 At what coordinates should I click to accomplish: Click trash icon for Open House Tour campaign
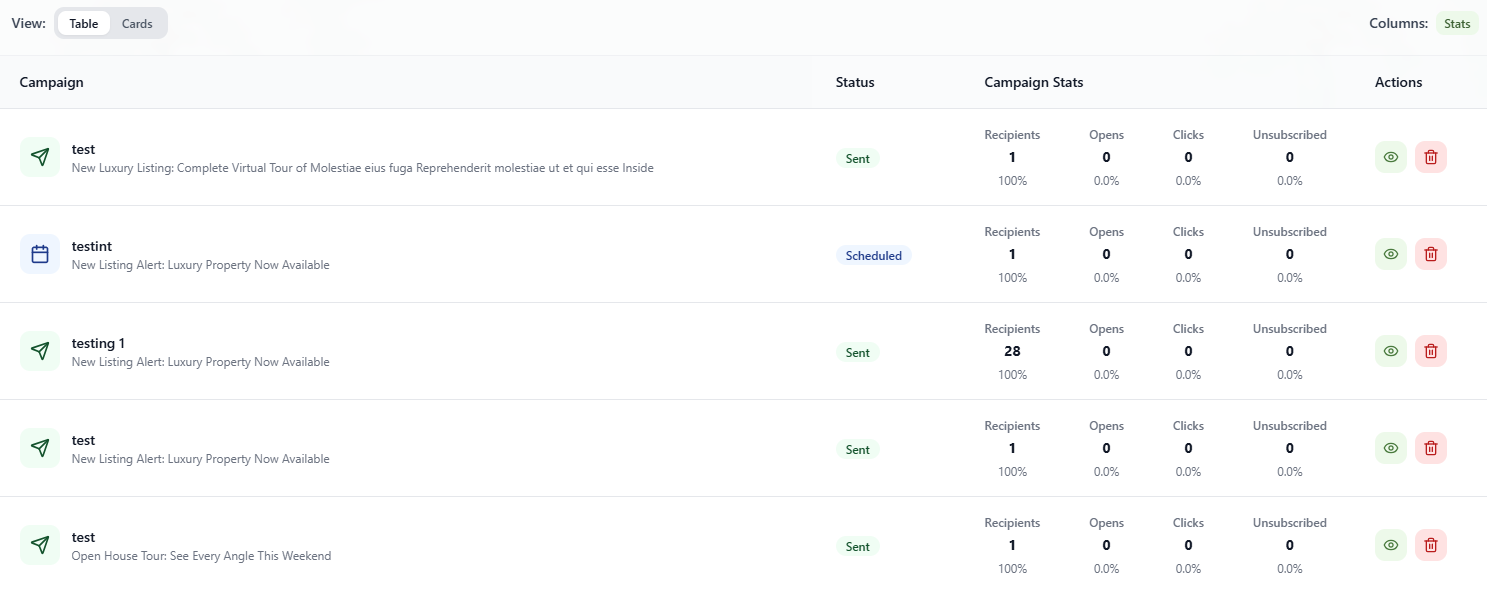pyautogui.click(x=1430, y=545)
